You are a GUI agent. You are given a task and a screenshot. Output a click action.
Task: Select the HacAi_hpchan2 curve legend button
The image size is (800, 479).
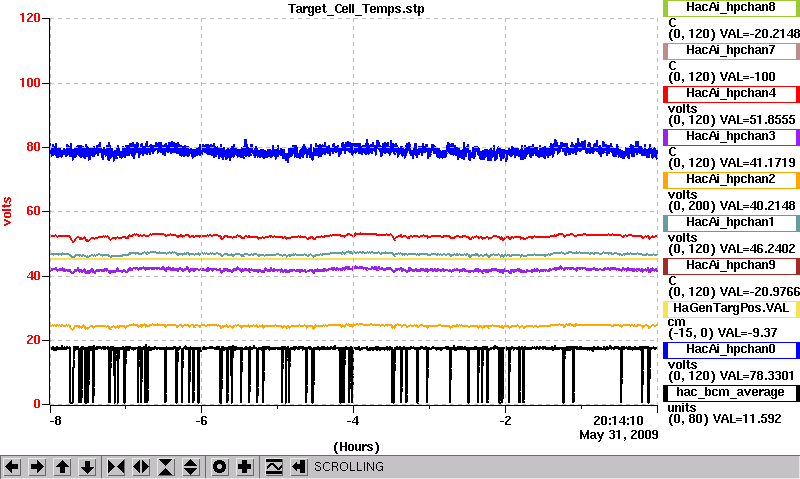pyautogui.click(x=731, y=180)
